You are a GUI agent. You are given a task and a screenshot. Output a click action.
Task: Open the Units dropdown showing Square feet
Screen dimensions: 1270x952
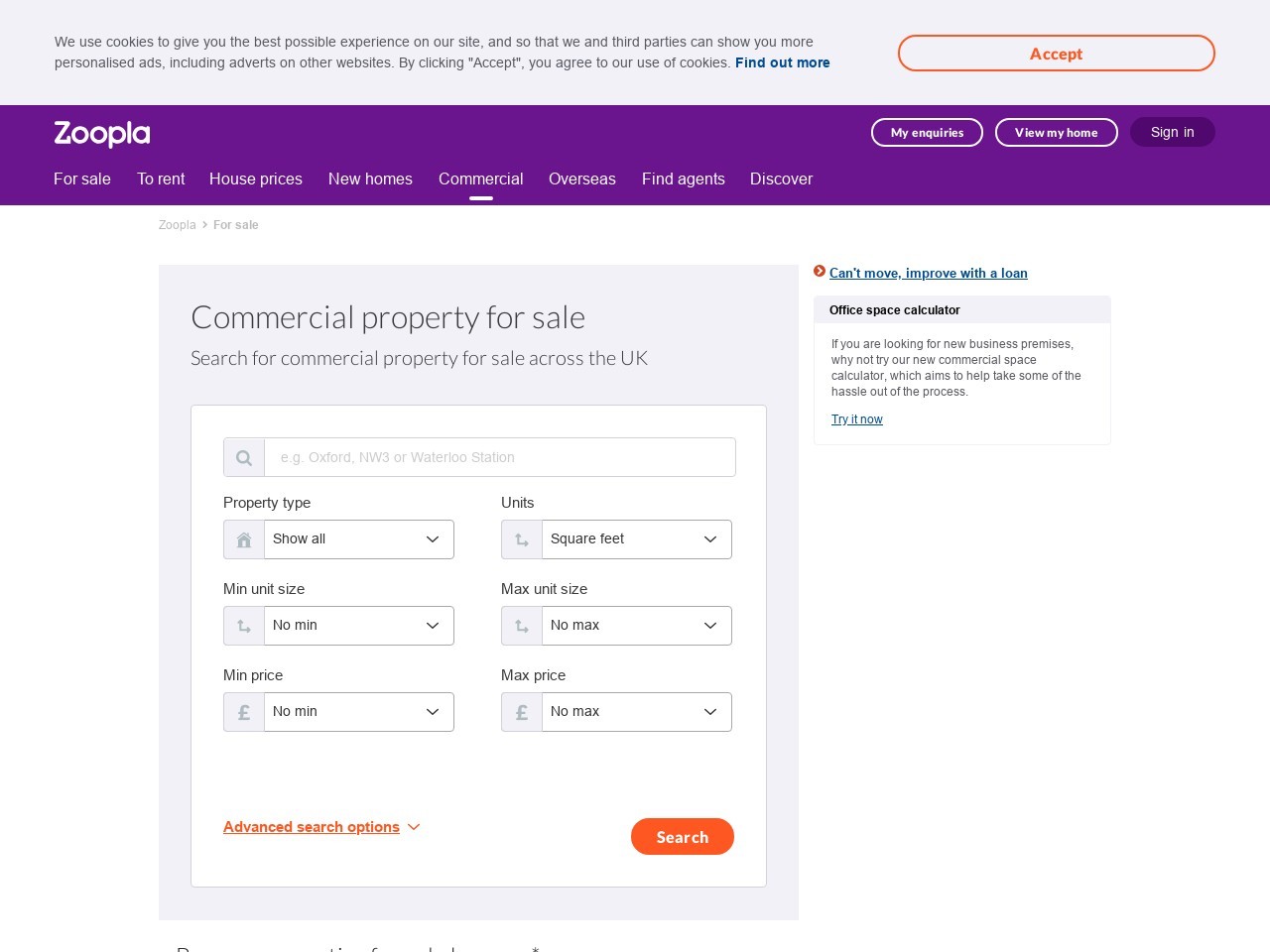[x=636, y=538]
